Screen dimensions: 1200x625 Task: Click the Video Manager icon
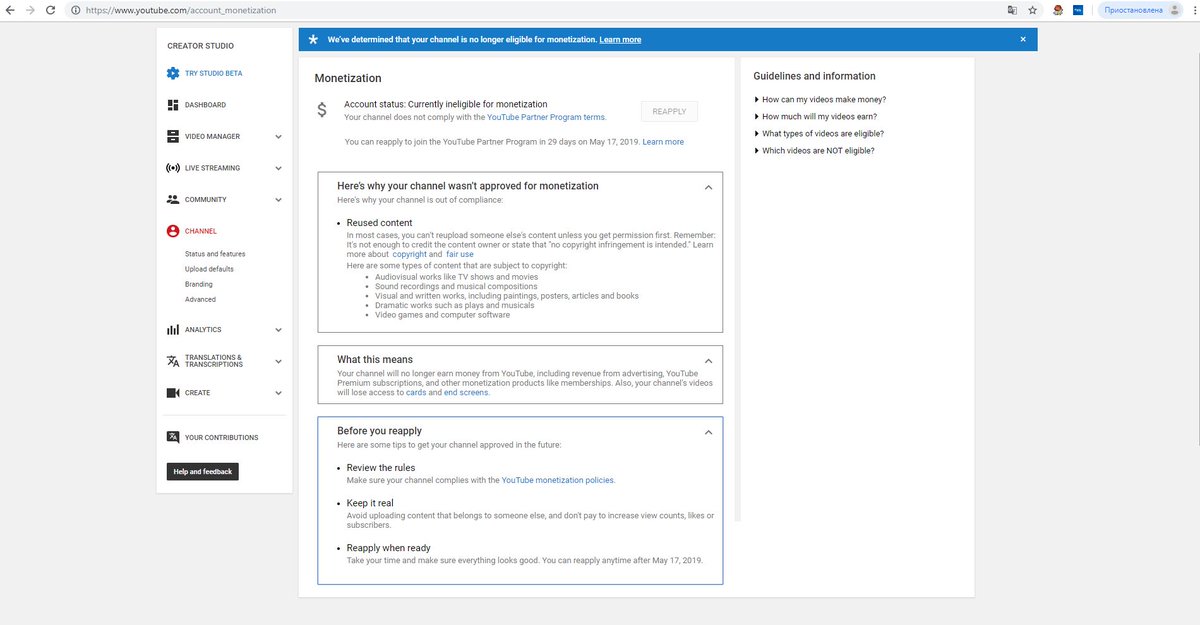pos(173,136)
